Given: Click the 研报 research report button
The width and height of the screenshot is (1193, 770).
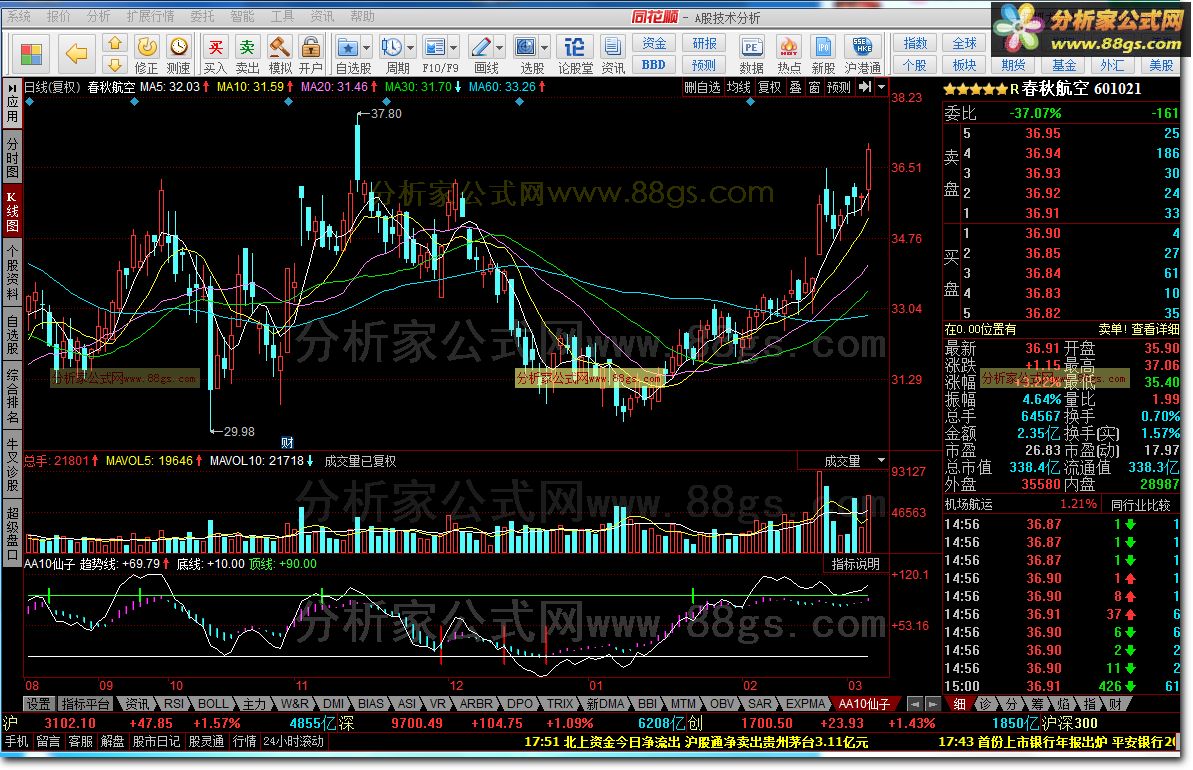Looking at the screenshot, I should pos(704,43).
